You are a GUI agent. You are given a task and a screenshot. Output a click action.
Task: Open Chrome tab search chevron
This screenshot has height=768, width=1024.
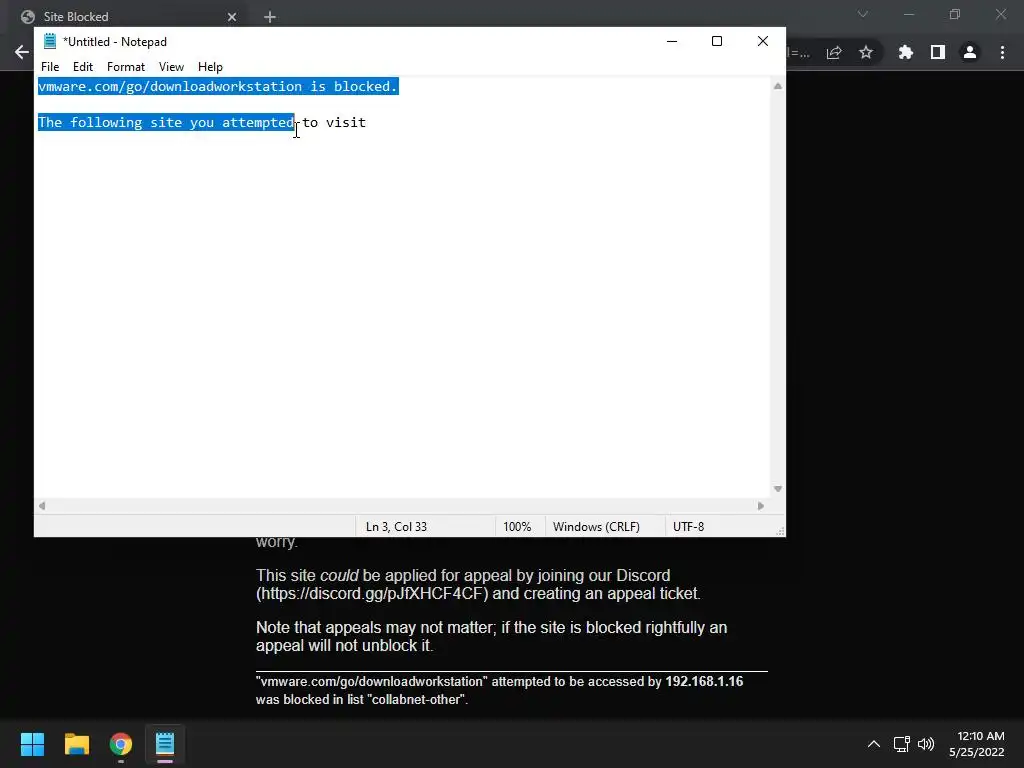[863, 14]
